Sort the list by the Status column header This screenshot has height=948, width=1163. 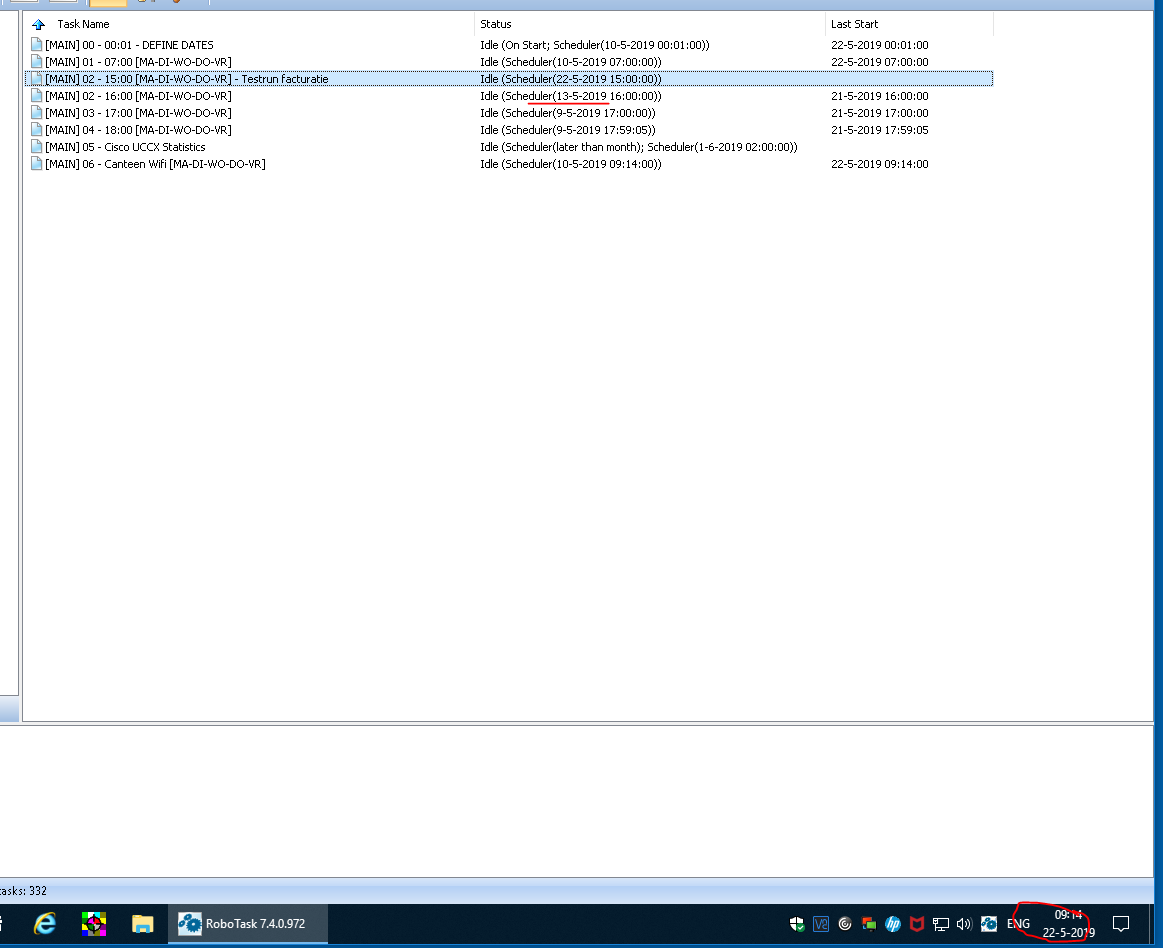496,24
